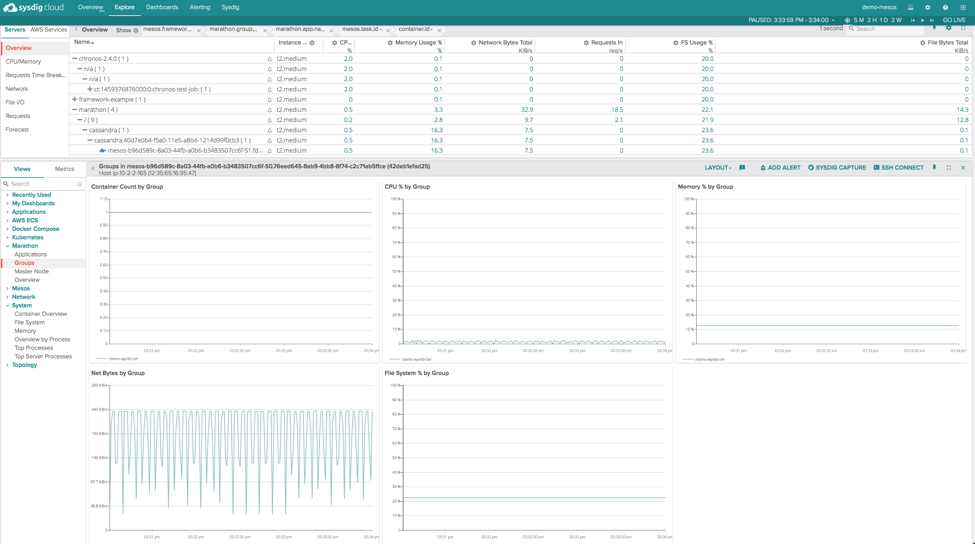Screen dimensions: 975x544
Task: Jump to previous time interval
Action: point(913,20)
